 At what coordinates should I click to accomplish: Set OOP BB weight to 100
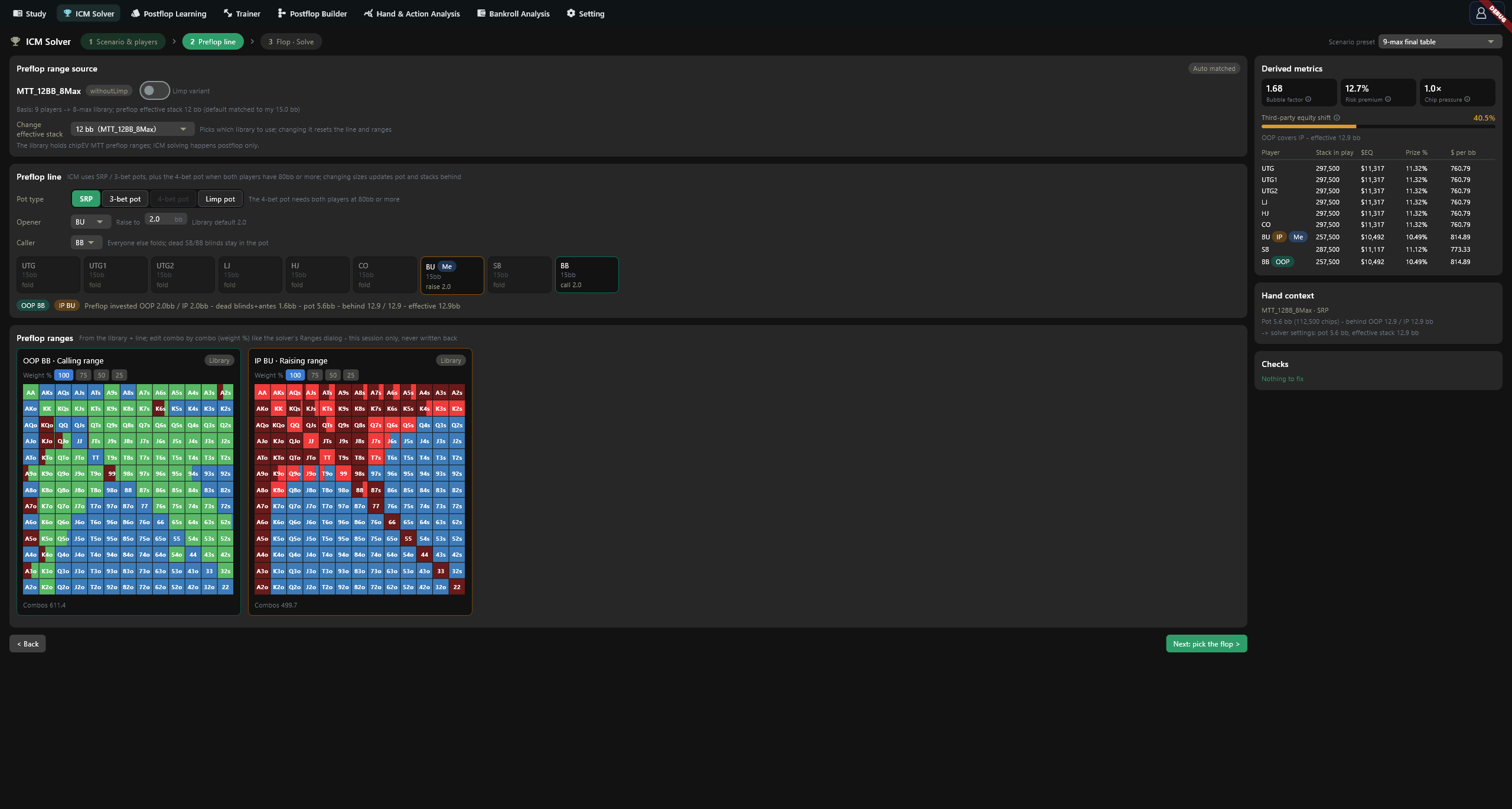[64, 375]
